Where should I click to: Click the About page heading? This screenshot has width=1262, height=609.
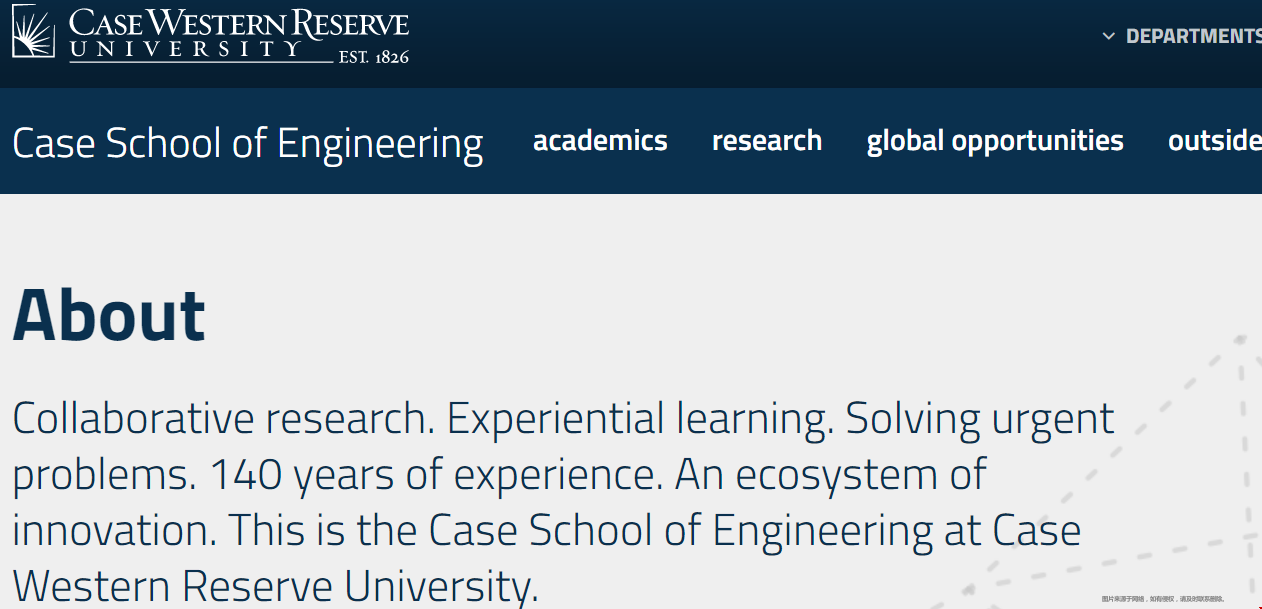click(109, 315)
